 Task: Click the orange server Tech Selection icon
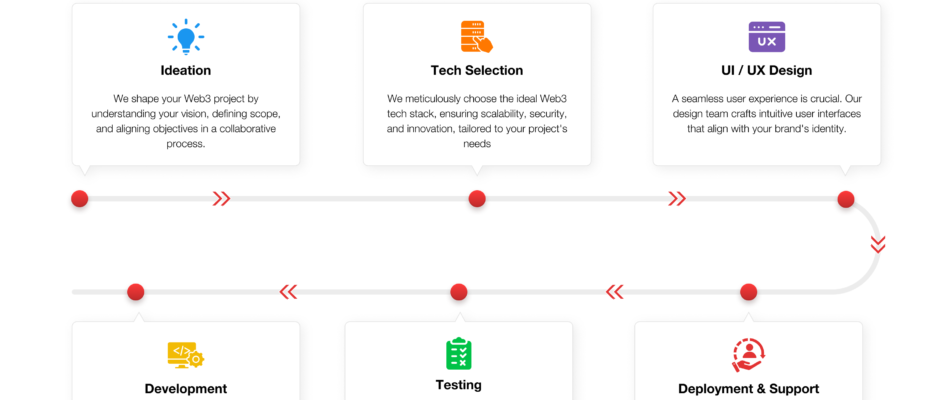(477, 36)
